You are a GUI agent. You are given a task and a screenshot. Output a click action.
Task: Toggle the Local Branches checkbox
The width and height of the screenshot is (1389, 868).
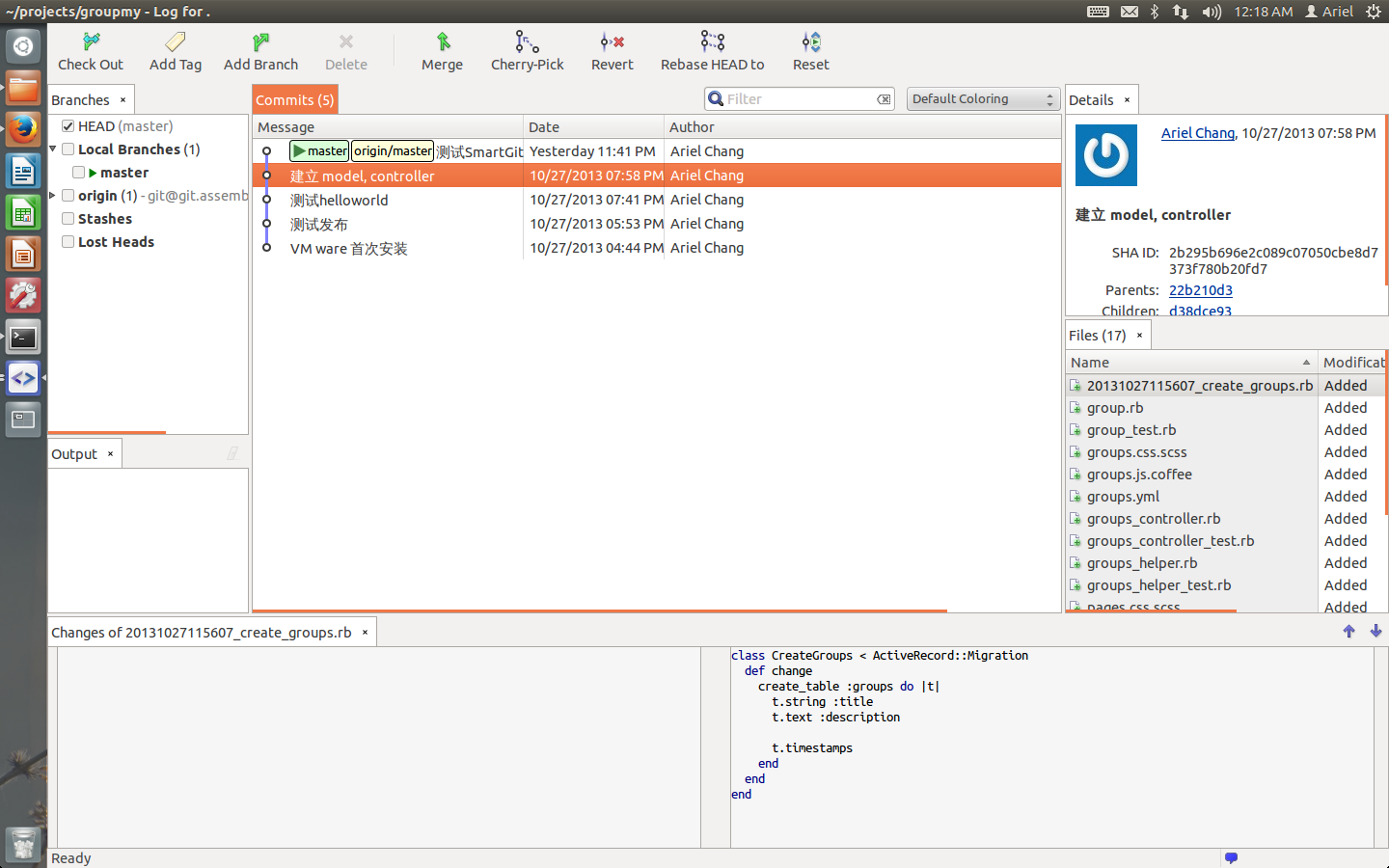(x=68, y=149)
